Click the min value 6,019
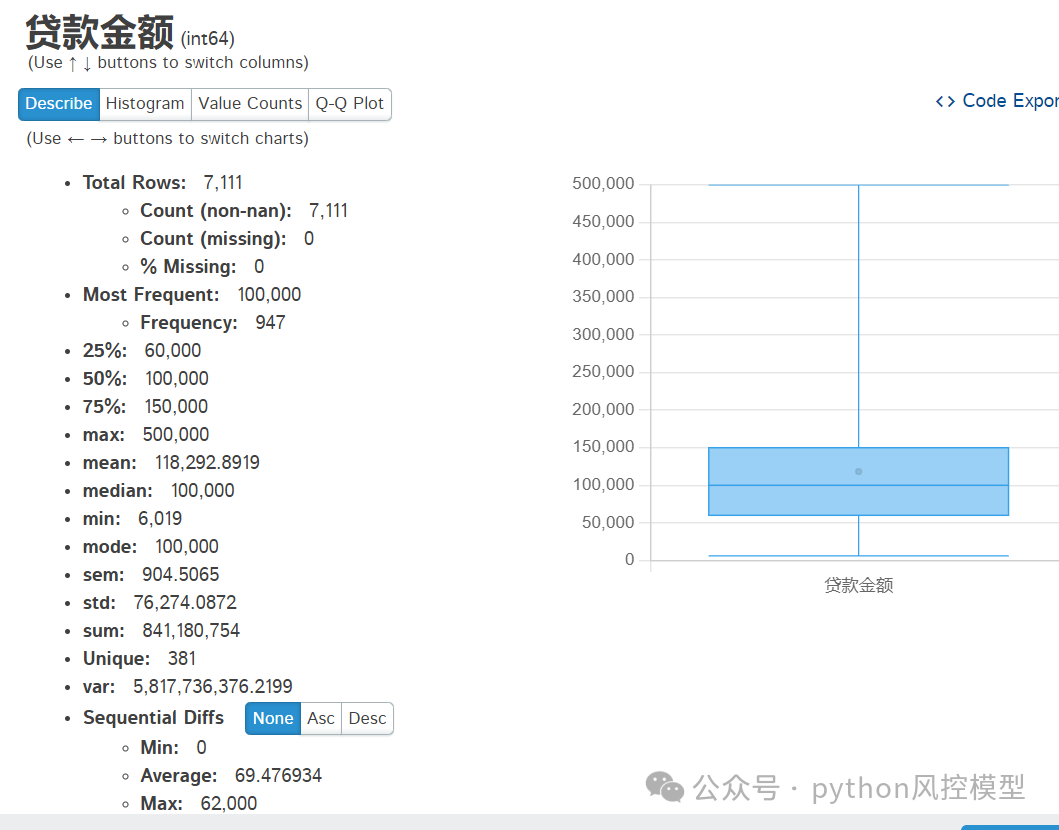 160,519
